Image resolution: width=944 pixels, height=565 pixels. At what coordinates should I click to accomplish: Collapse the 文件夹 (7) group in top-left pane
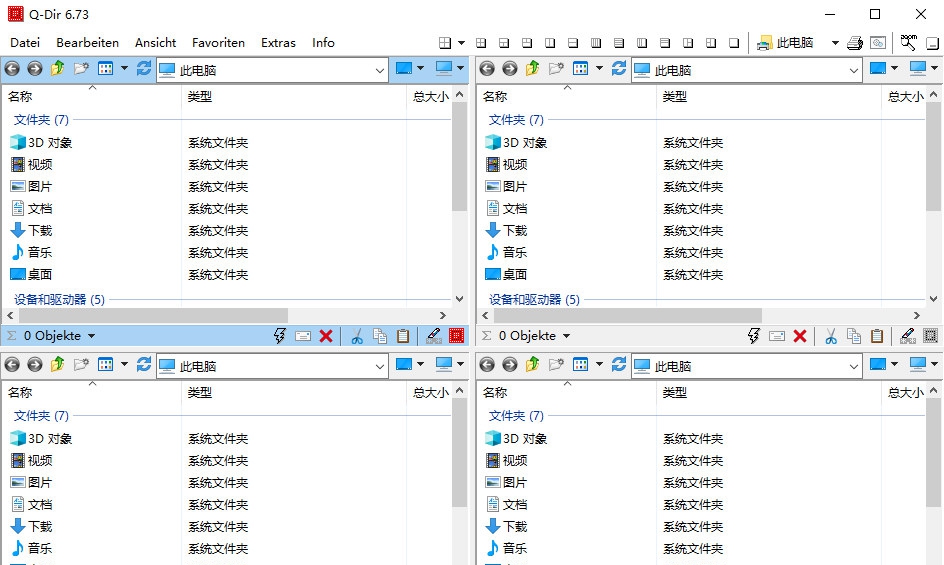[41, 120]
